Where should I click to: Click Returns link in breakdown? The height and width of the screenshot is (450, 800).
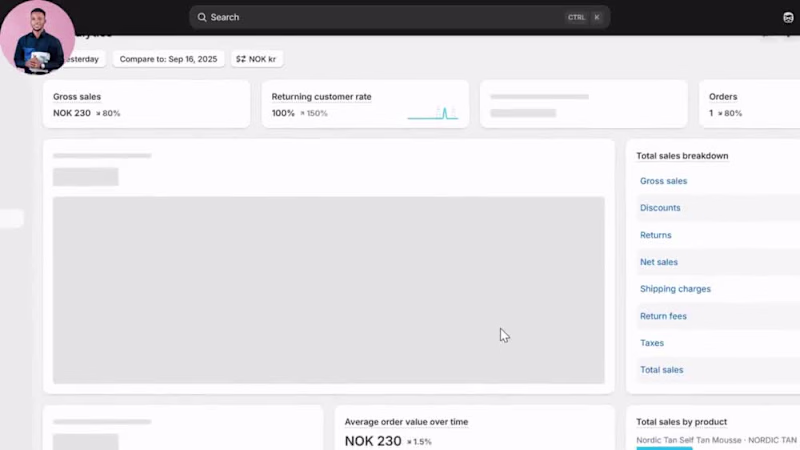(x=656, y=235)
